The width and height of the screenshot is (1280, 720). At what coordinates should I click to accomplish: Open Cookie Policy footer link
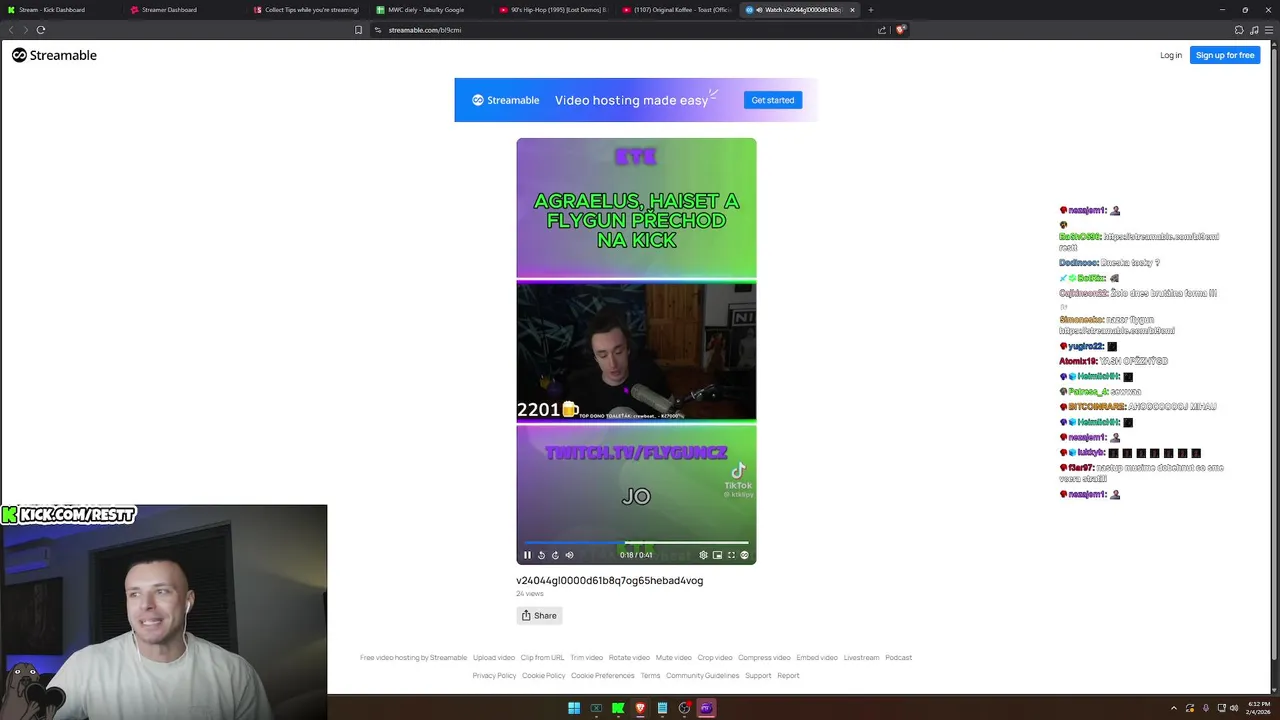(544, 676)
